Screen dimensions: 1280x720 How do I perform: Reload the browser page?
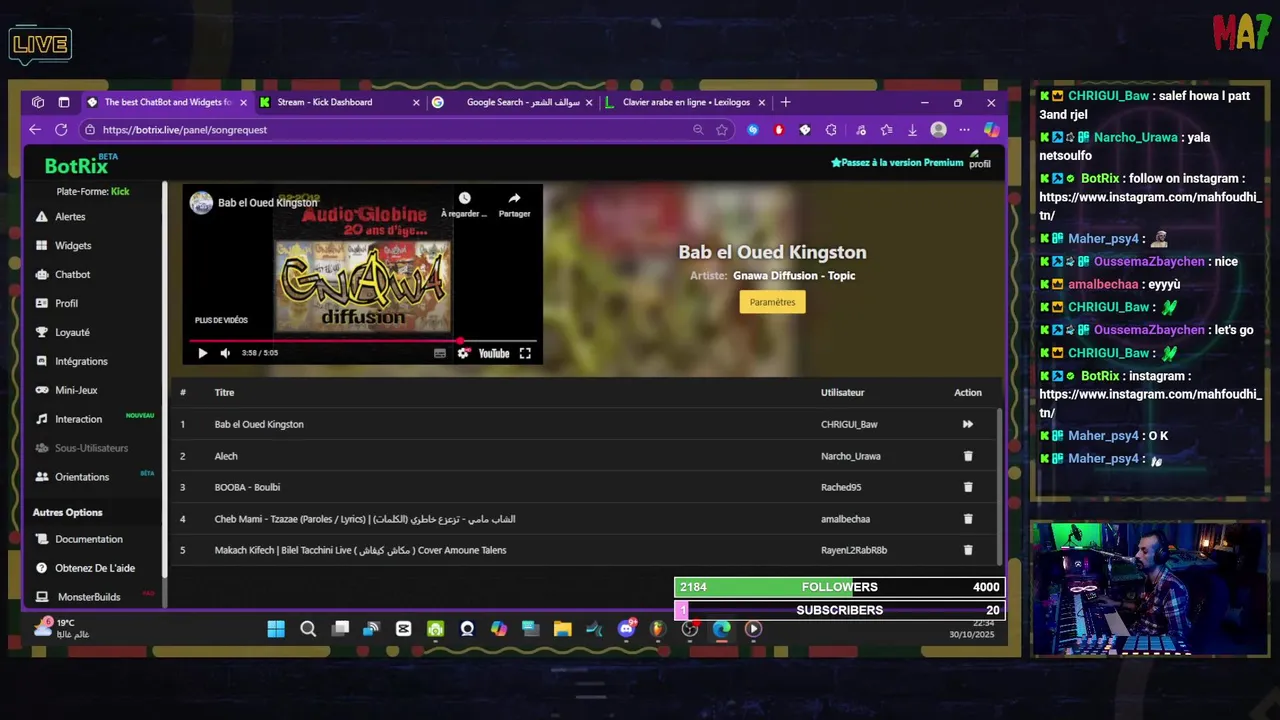[x=61, y=130]
